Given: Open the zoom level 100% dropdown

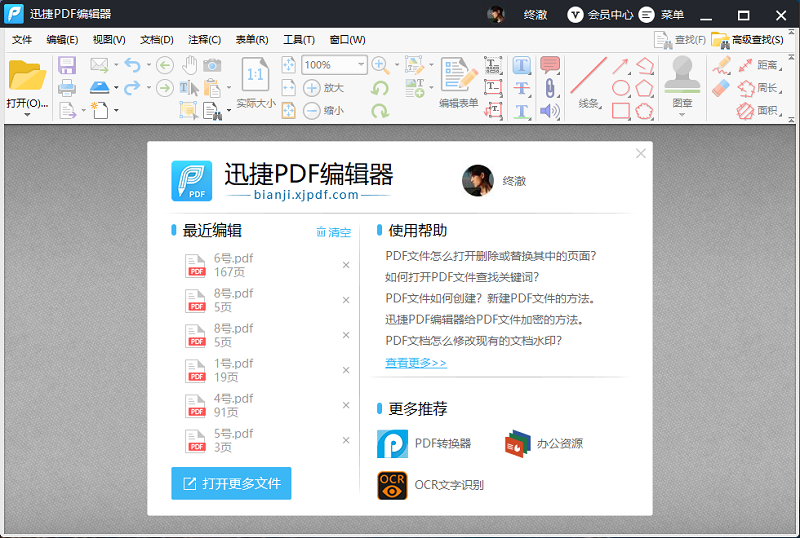Looking at the screenshot, I should 361,65.
